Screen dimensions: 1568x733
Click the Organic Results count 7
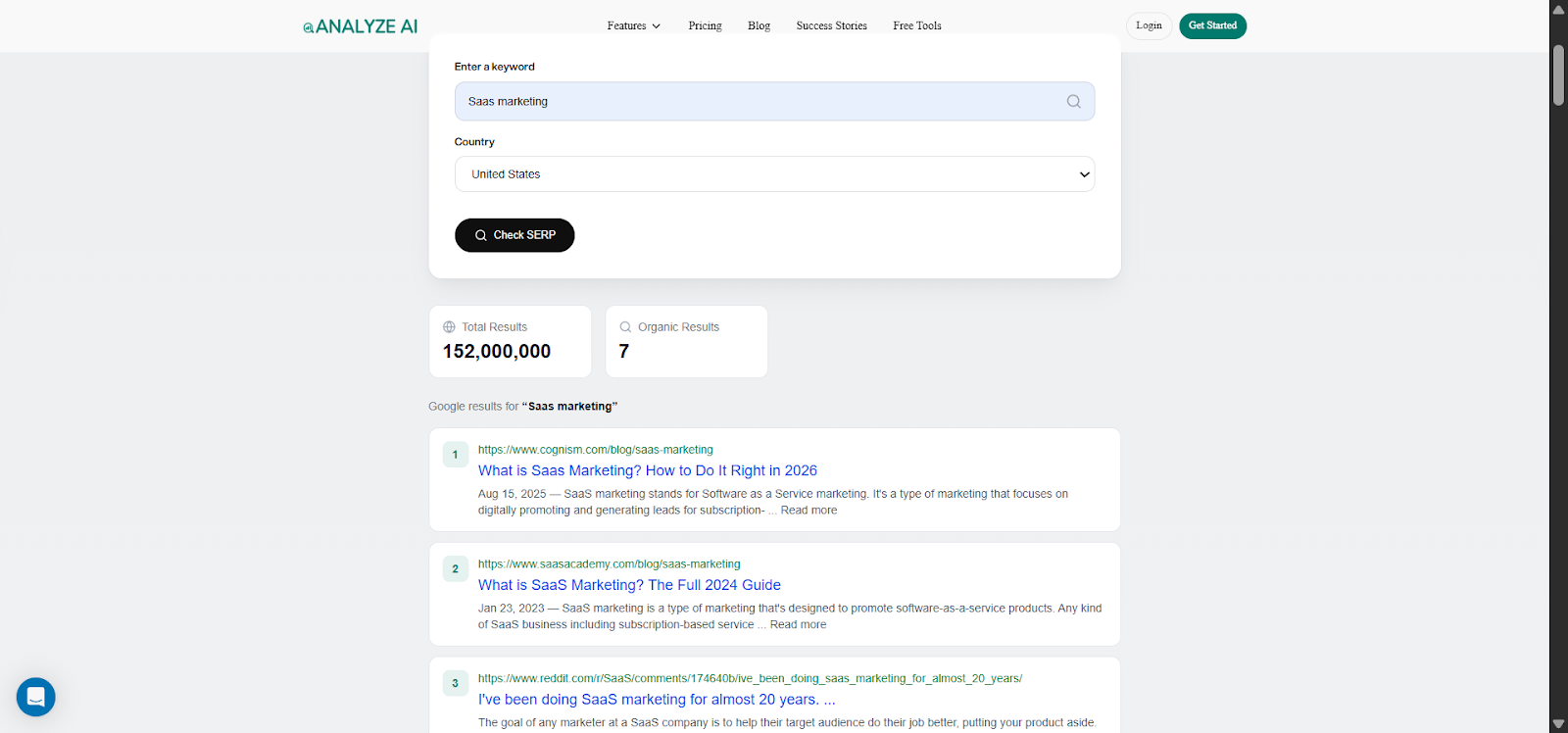point(624,352)
